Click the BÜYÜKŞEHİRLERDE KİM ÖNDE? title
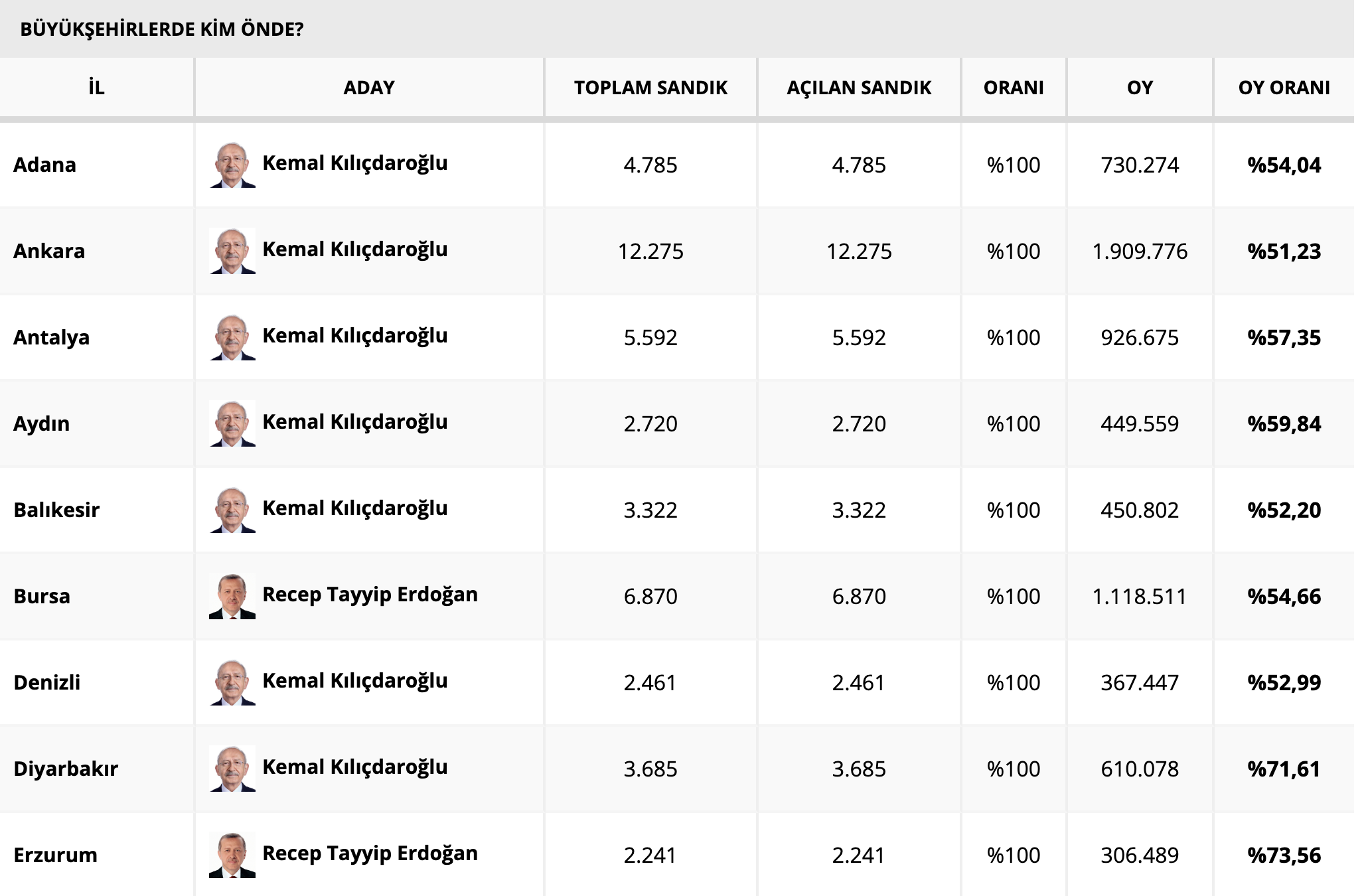Image resolution: width=1366 pixels, height=896 pixels. (161, 29)
